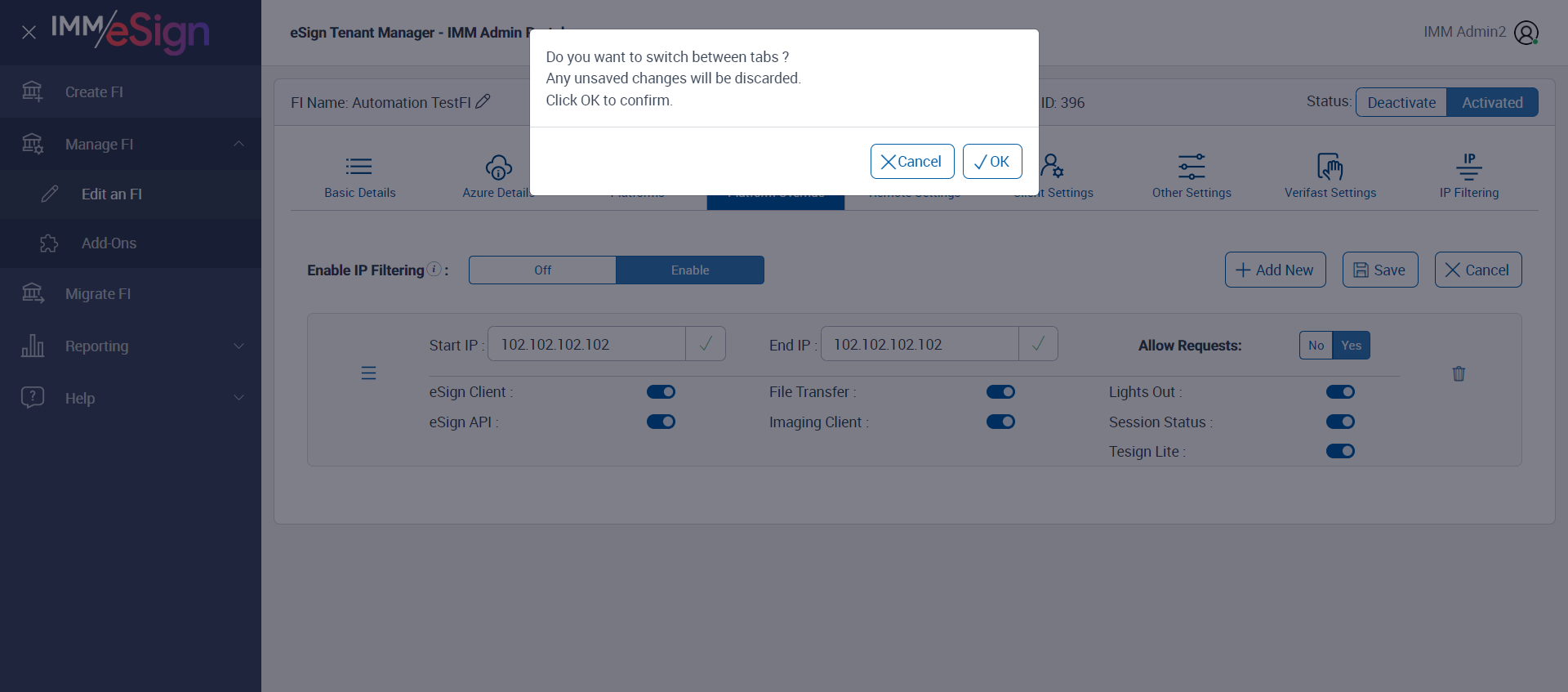Click the Add New button

[x=1275, y=270]
